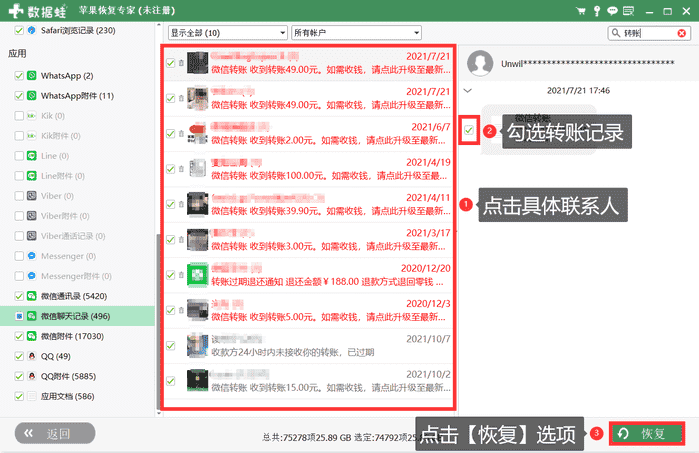Click the 微信通讯录 (5420) icon

pos(32,296)
